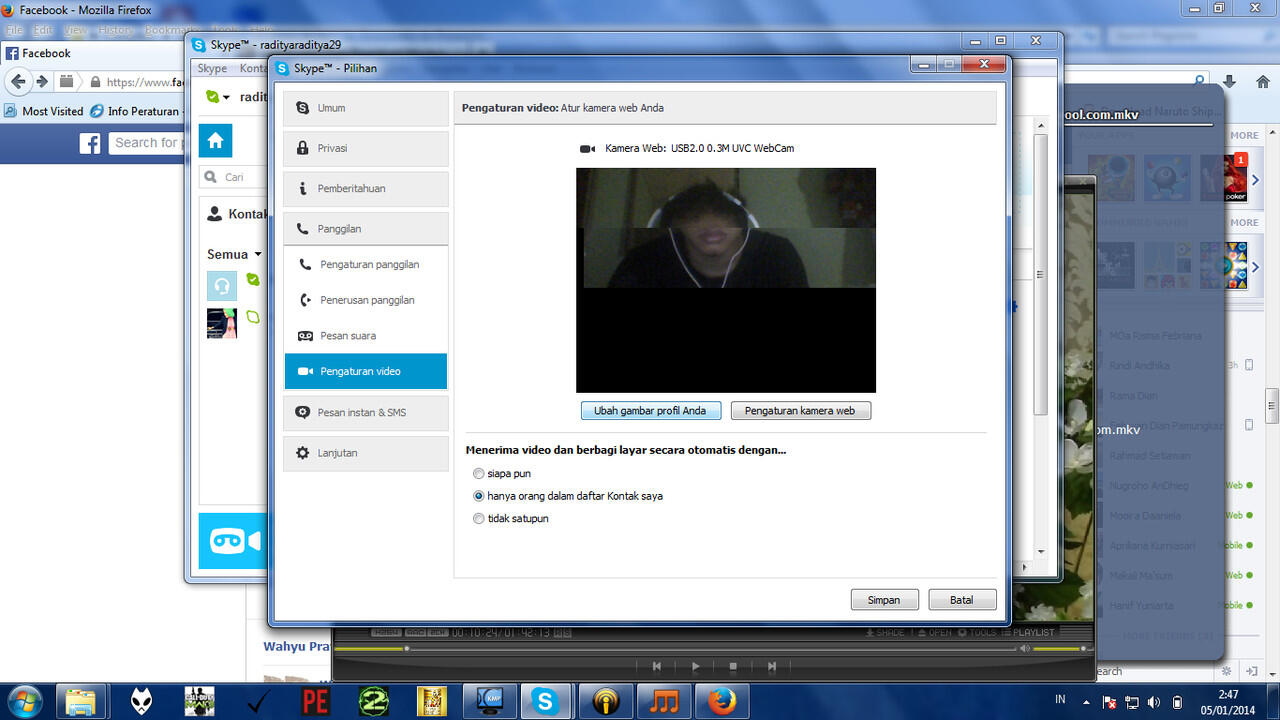Select 'hanya orang dalam daftar Kontak saya' option
Viewport: 1280px width, 720px height.
coord(479,496)
